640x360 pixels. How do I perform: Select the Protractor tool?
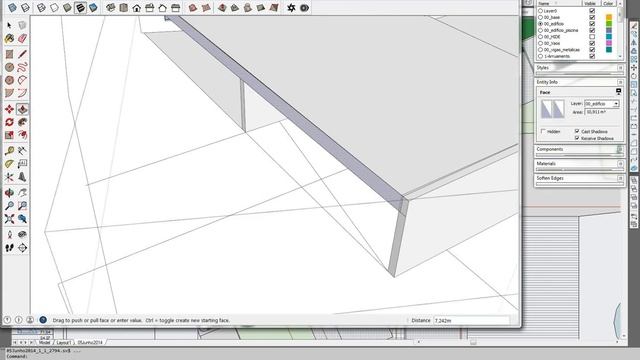click(9, 164)
